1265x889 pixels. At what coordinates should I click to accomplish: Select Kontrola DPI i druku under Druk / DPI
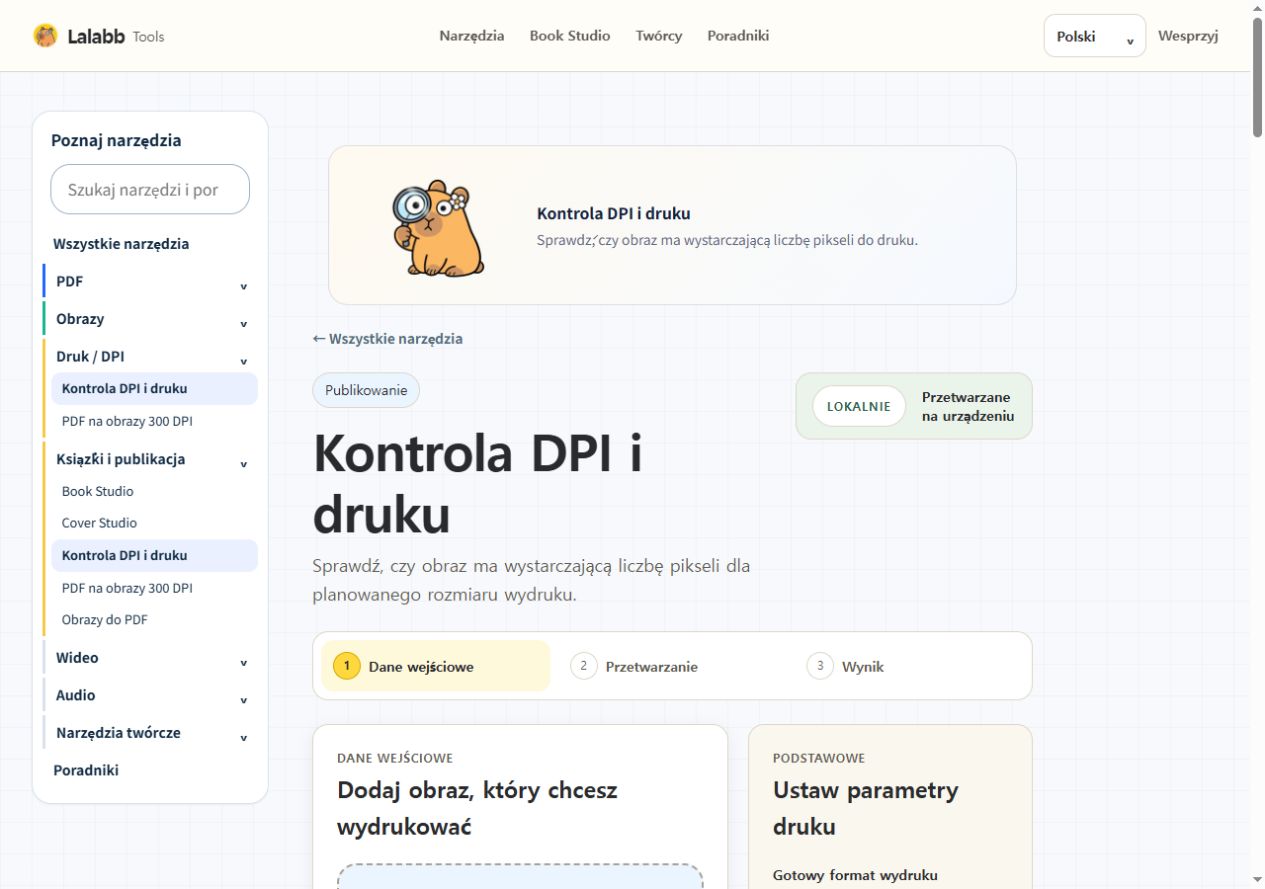[x=154, y=389]
